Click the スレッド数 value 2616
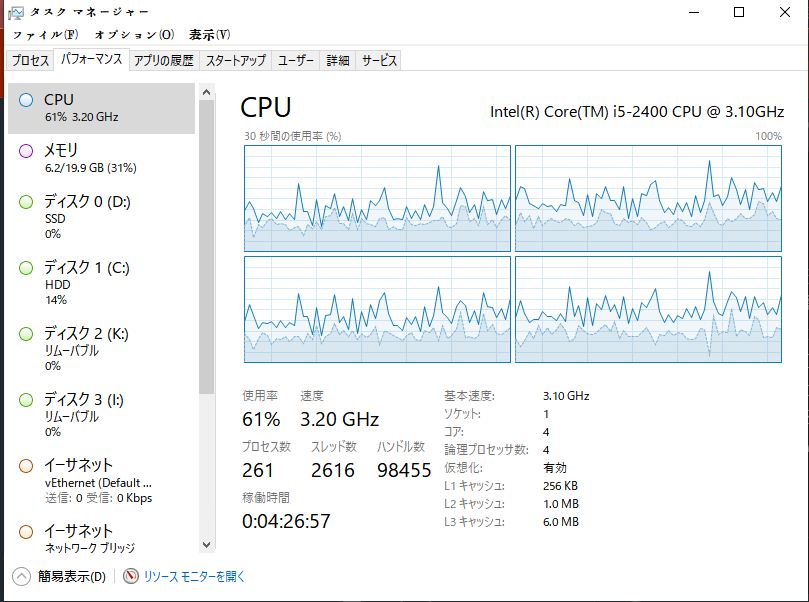The height and width of the screenshot is (602, 809). pos(332,470)
